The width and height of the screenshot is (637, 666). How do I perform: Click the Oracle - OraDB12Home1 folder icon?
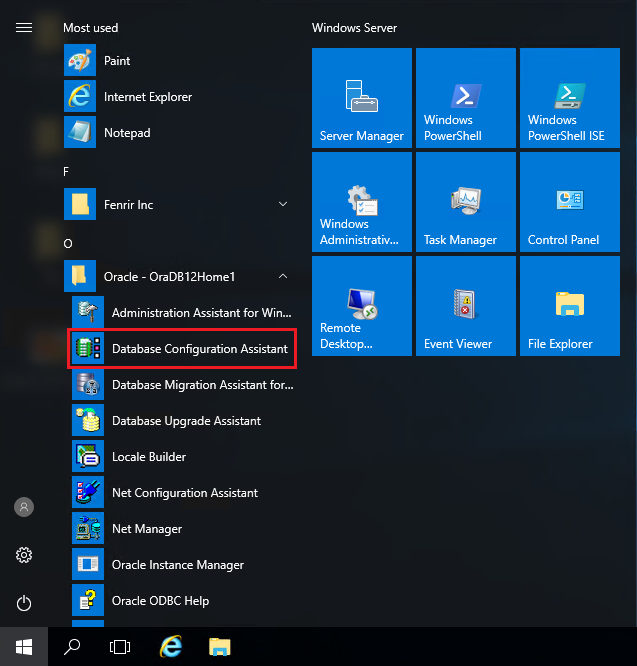tap(80, 276)
